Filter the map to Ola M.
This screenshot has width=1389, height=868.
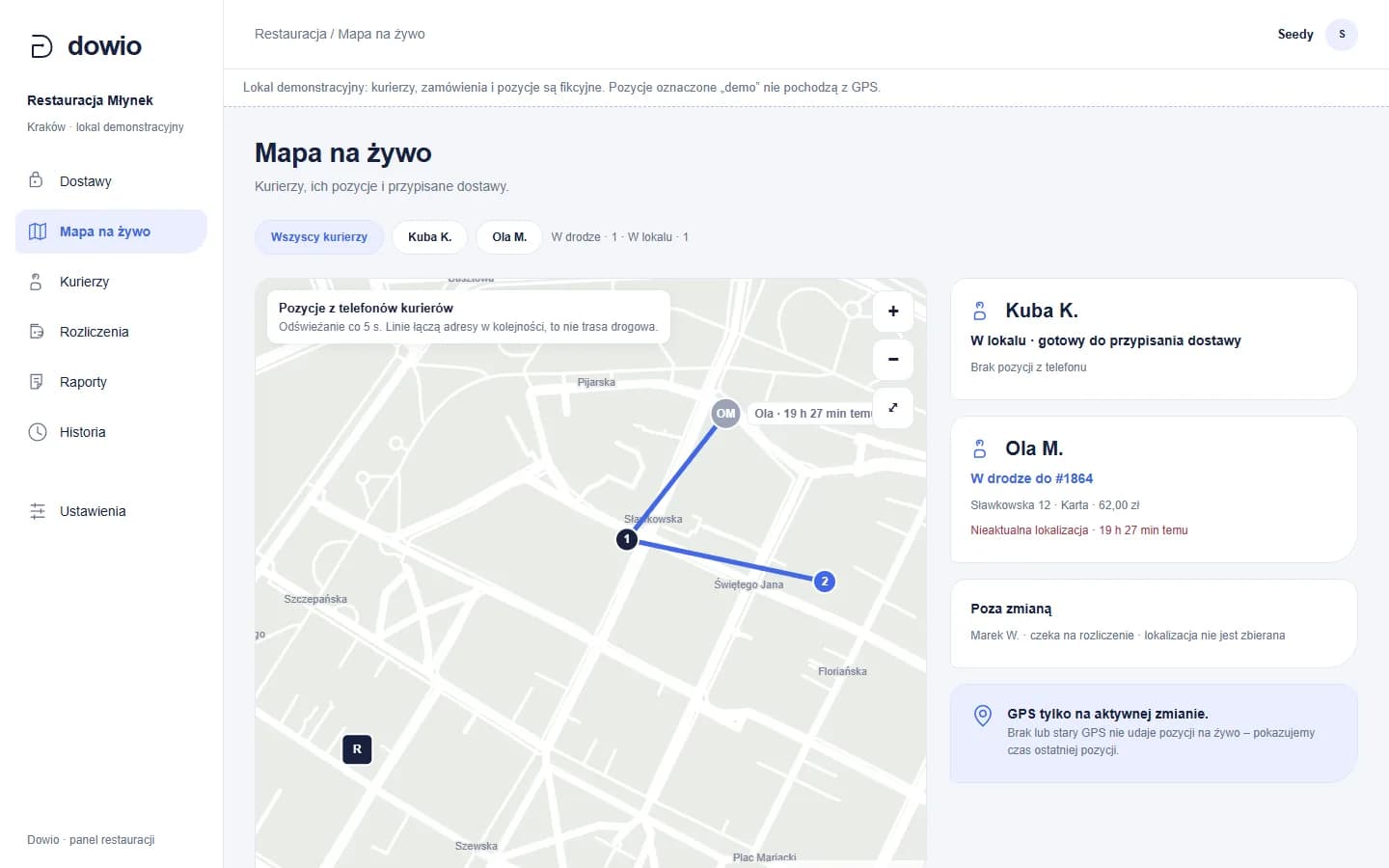point(509,237)
